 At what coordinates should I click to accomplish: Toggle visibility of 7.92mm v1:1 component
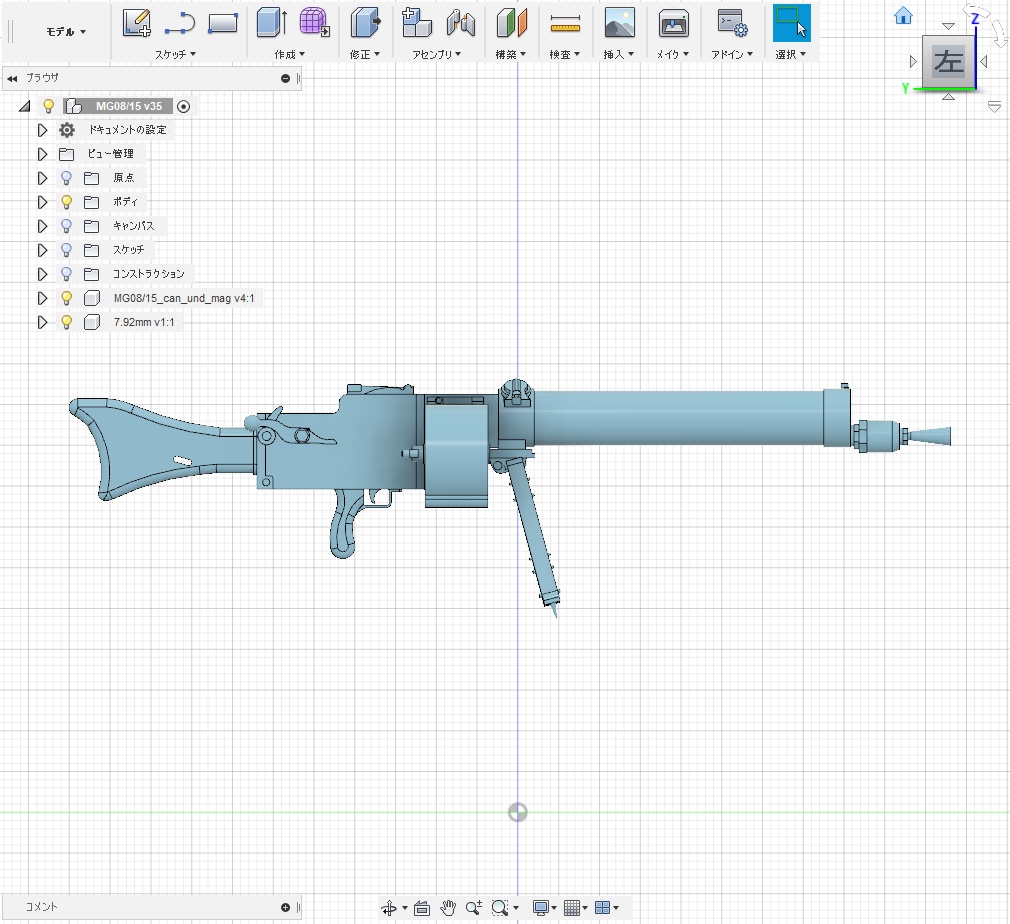(x=67, y=322)
